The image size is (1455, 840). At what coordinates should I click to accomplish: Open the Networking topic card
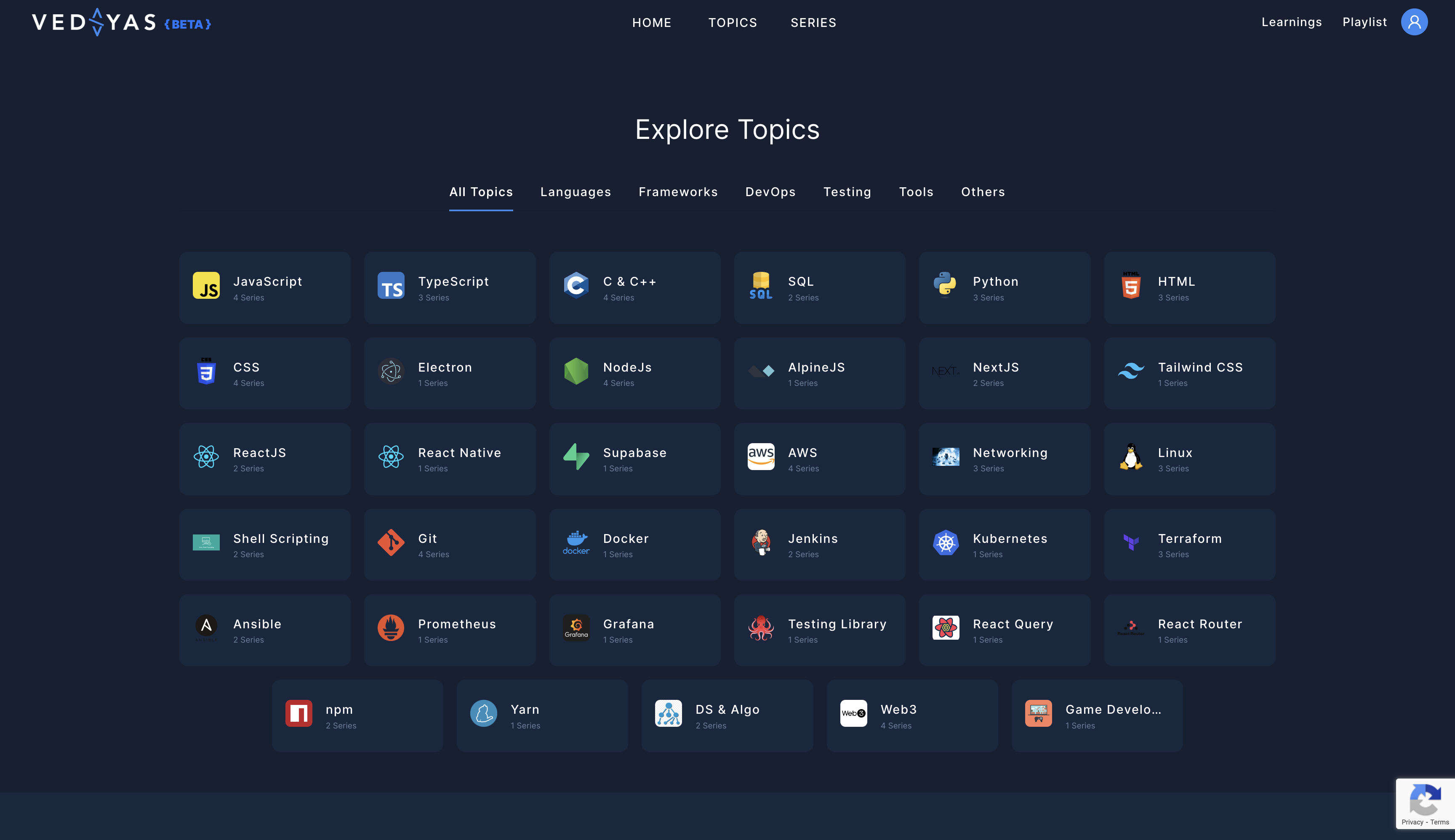1004,459
